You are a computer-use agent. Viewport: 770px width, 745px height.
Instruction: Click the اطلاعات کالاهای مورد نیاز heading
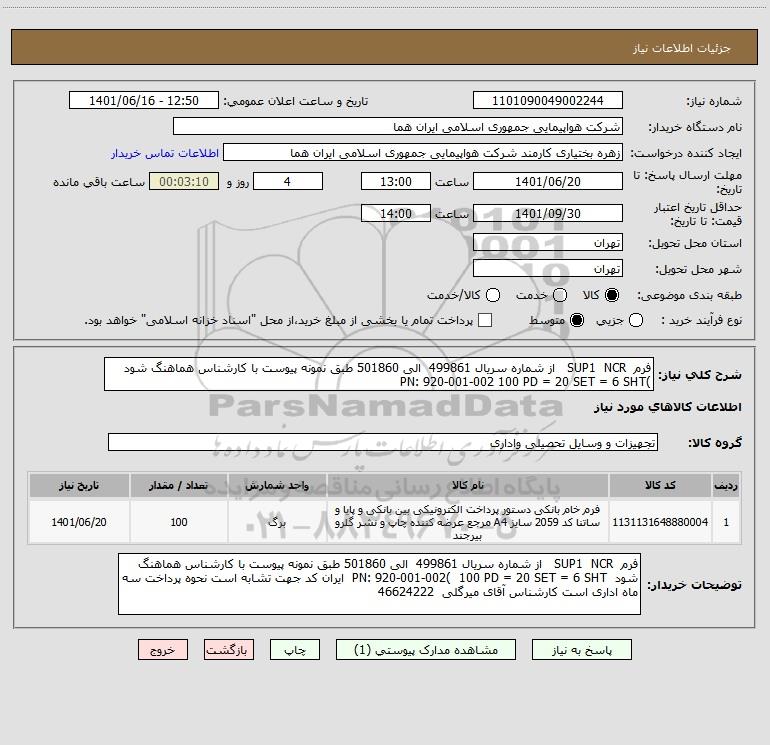pos(667,407)
